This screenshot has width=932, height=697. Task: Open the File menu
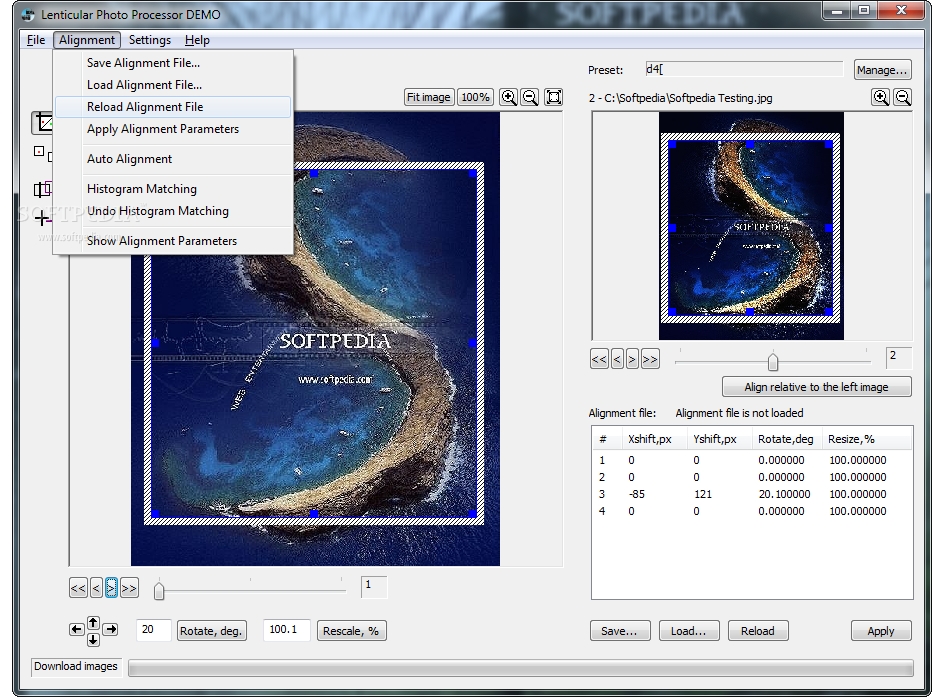tap(36, 40)
